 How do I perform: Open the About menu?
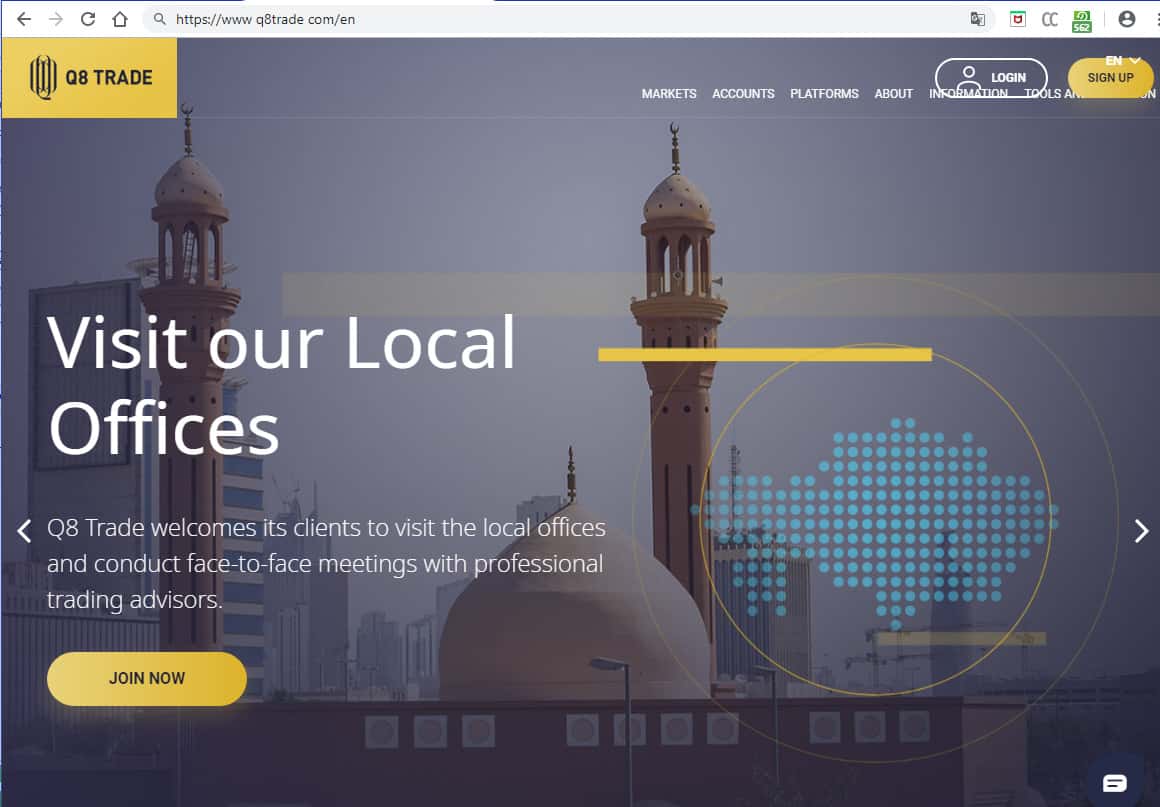coord(894,94)
